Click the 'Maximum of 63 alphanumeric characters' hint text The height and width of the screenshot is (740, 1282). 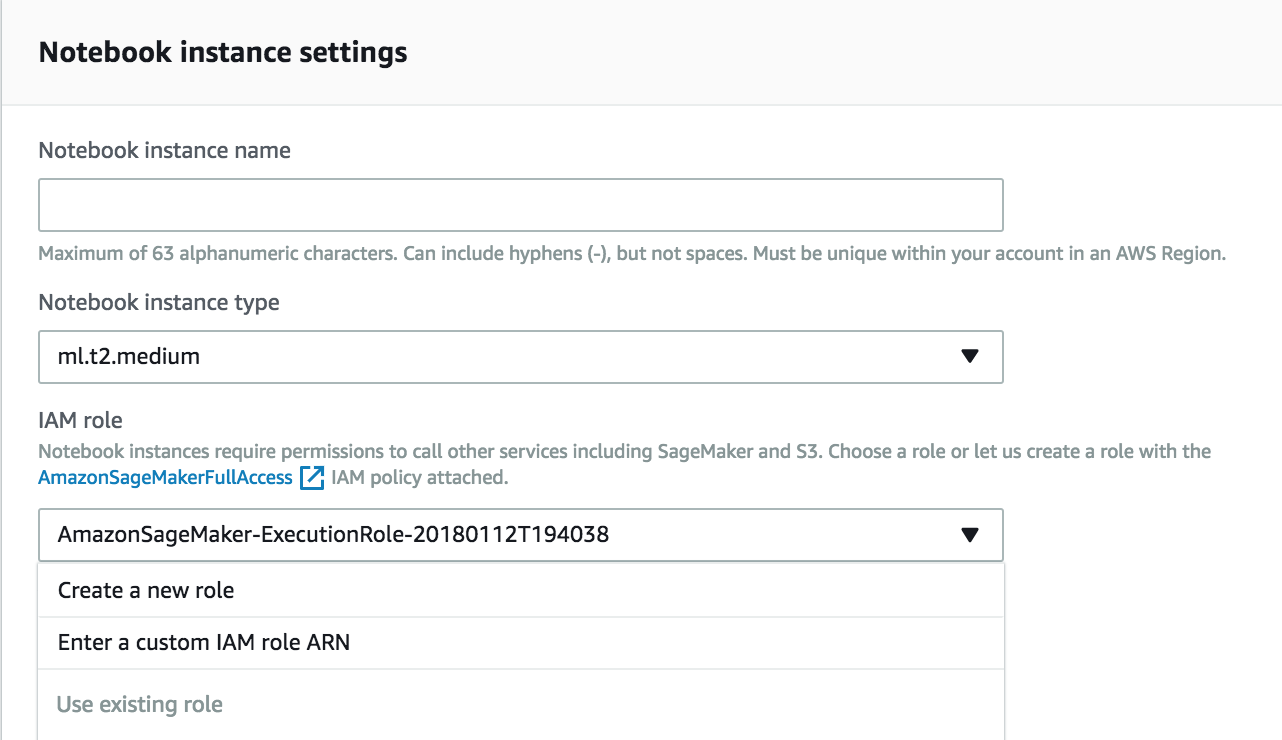click(632, 254)
